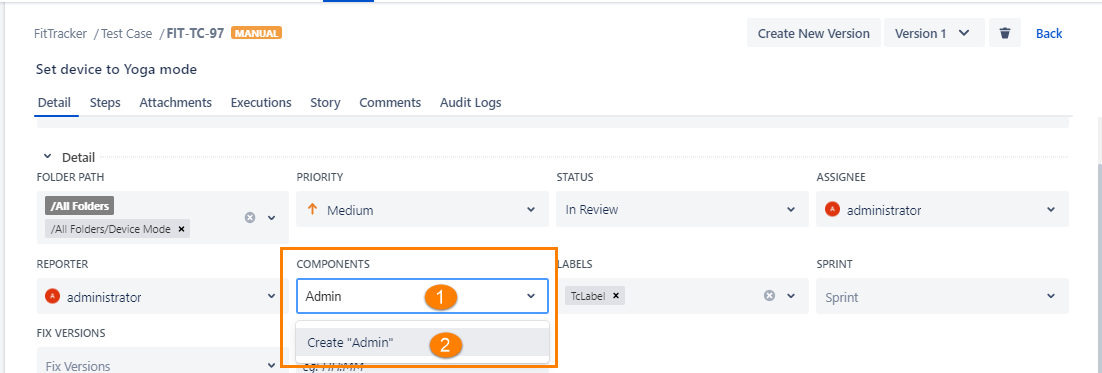
Task: Remove the TcLabel label tag
Action: pyautogui.click(x=616, y=296)
